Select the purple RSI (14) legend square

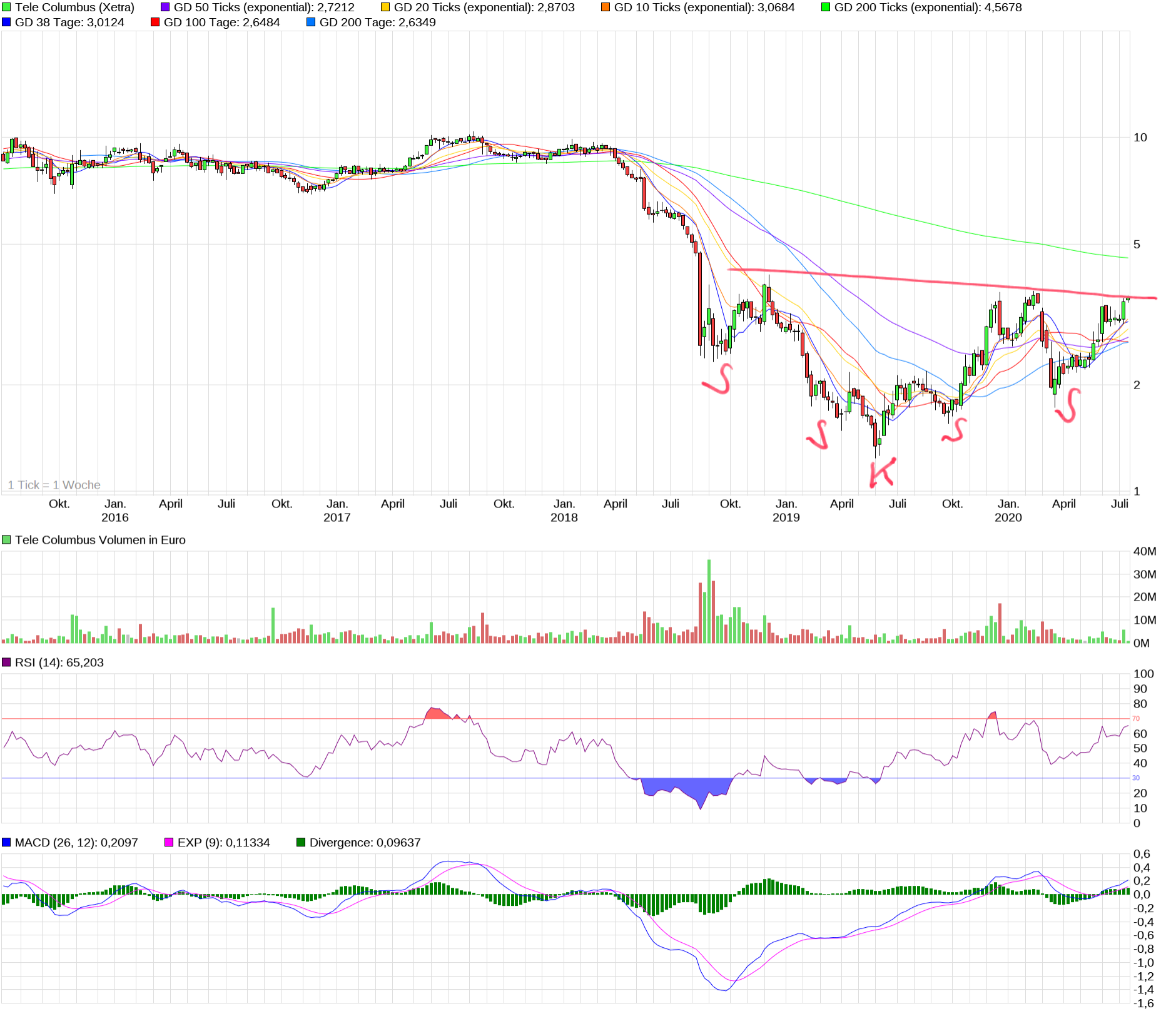click(x=6, y=663)
